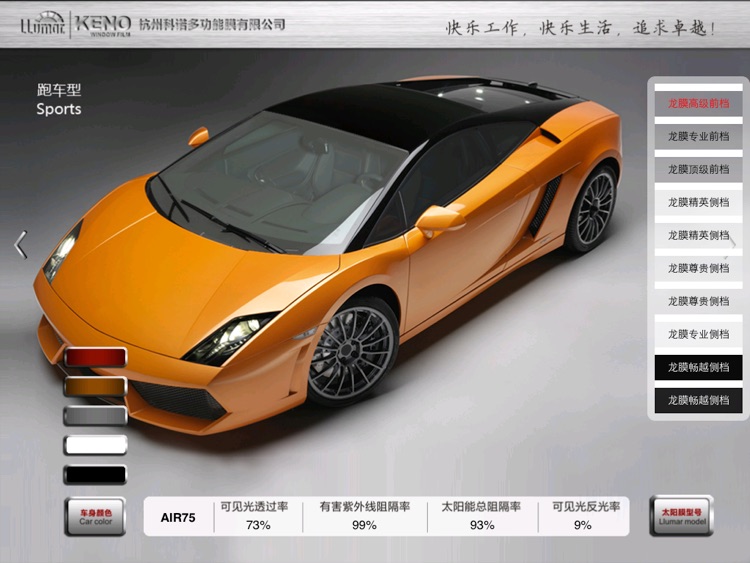
Task: Select 龙膜顶级前档 film option
Action: tap(698, 169)
